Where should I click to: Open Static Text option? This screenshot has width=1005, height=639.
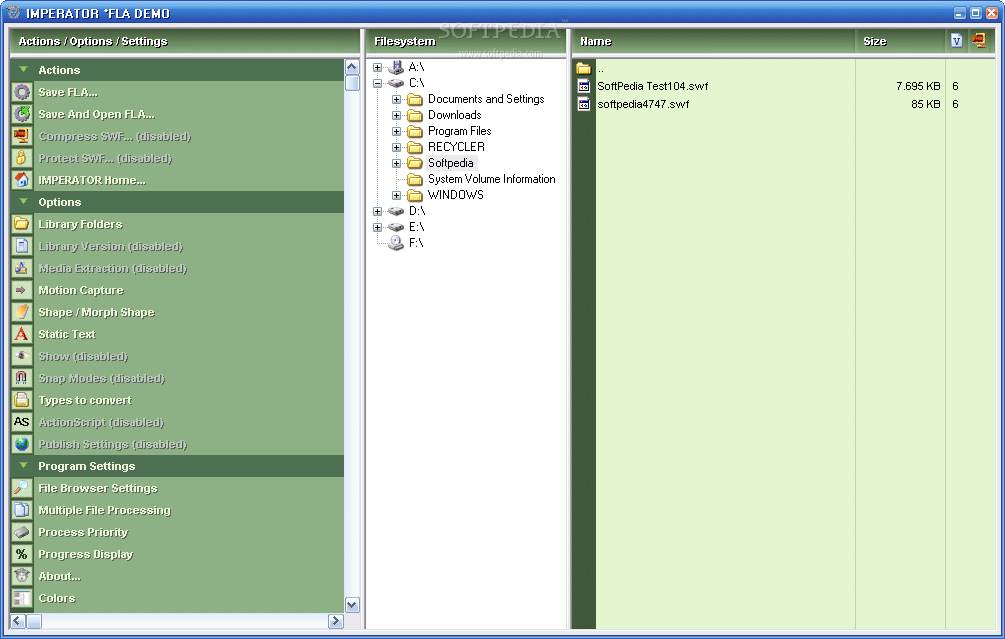tap(67, 334)
